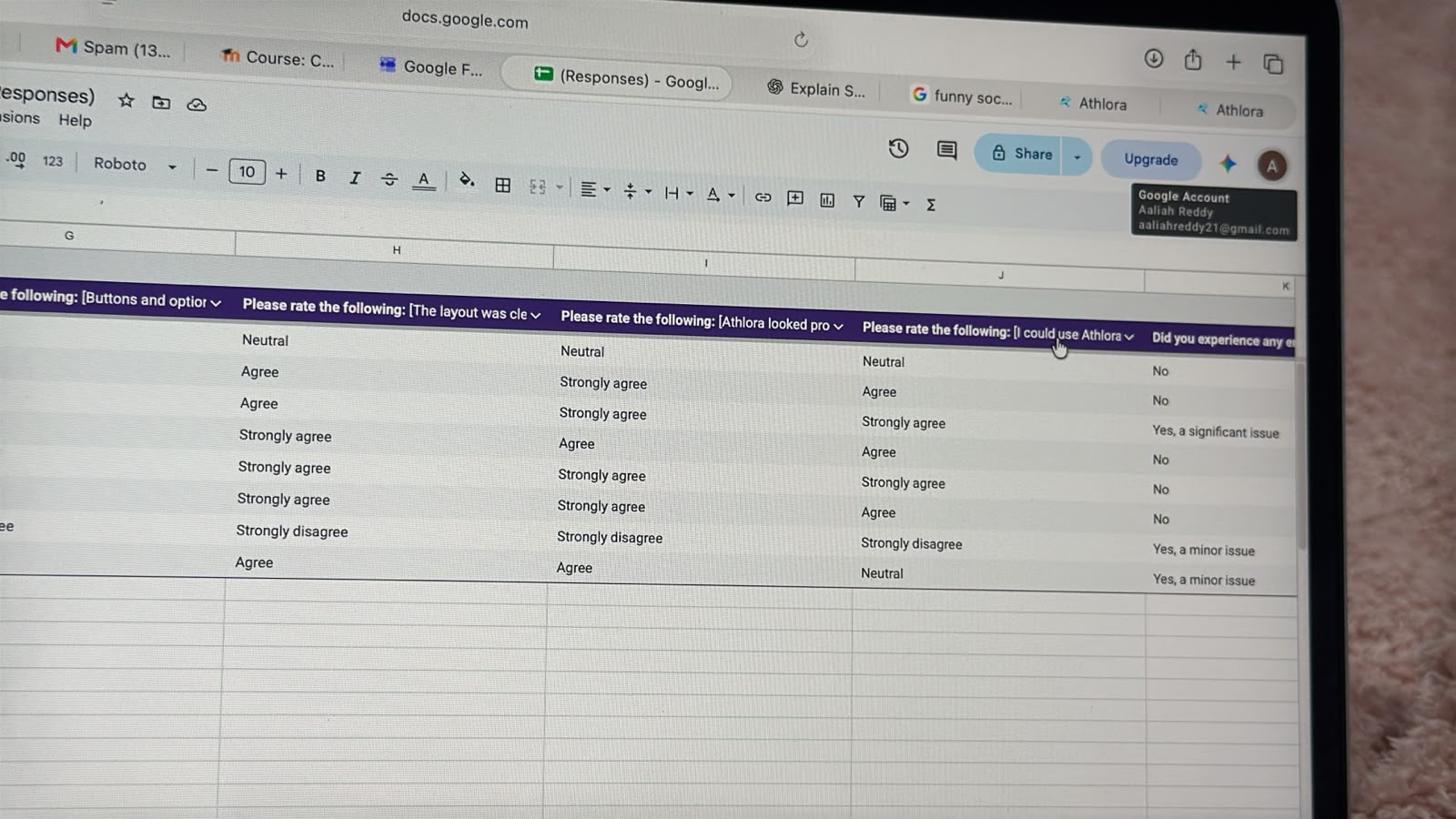Open text rotation dropdown
This screenshot has height=819, width=1456.
pyautogui.click(x=720, y=195)
